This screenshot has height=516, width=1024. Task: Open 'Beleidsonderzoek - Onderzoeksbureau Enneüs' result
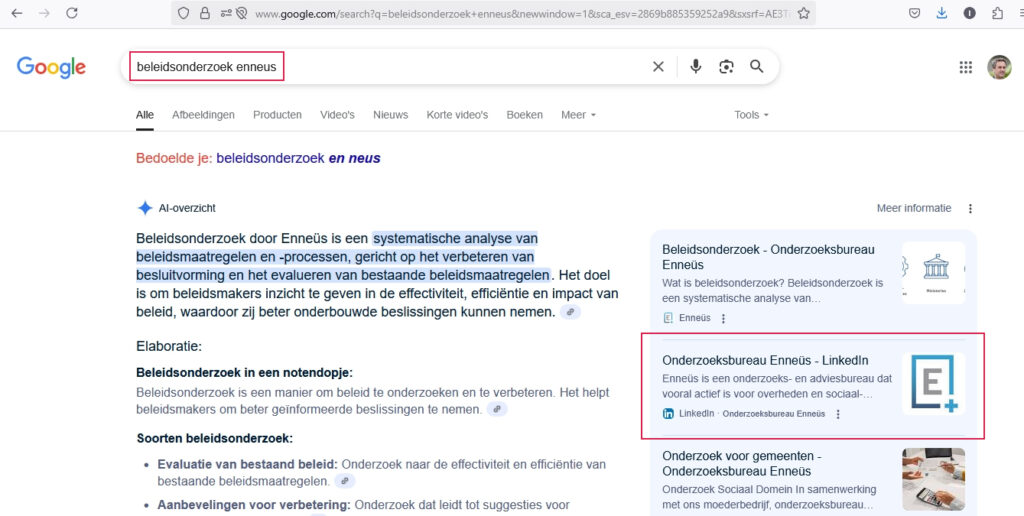[768, 257]
